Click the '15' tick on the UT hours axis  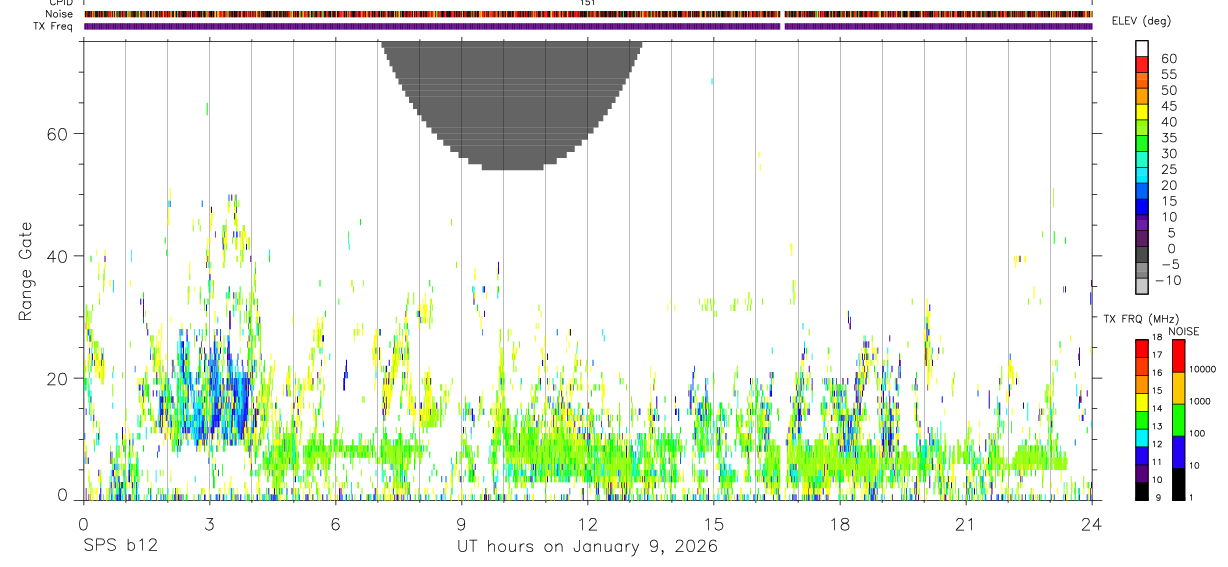coord(713,524)
